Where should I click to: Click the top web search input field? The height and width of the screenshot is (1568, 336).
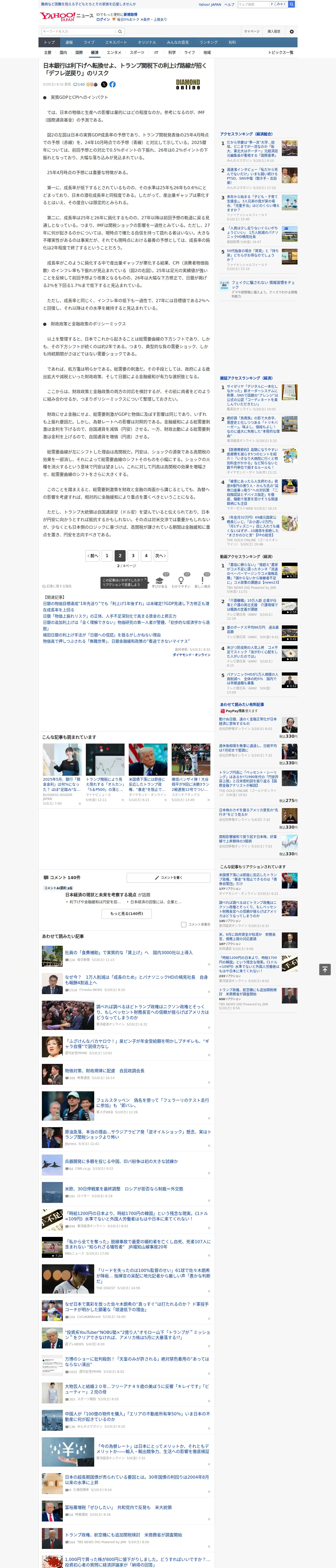pyautogui.click(x=254, y=4)
